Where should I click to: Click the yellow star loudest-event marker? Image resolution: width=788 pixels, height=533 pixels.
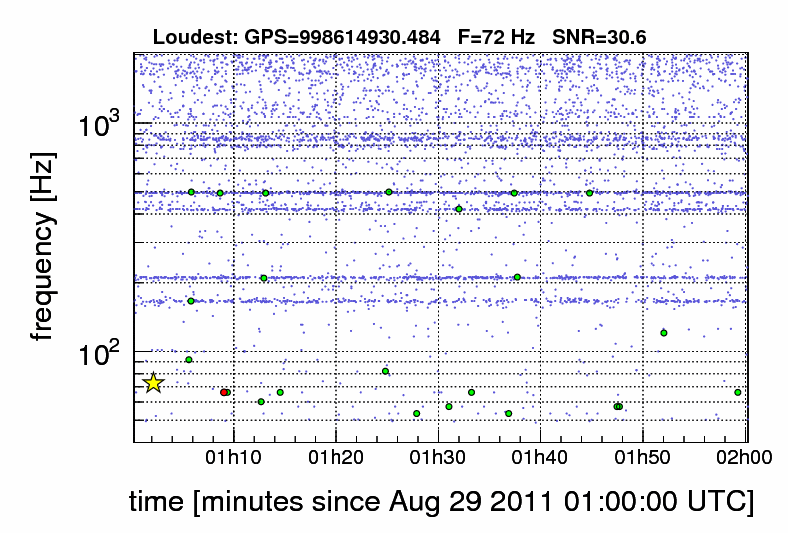[x=153, y=383]
